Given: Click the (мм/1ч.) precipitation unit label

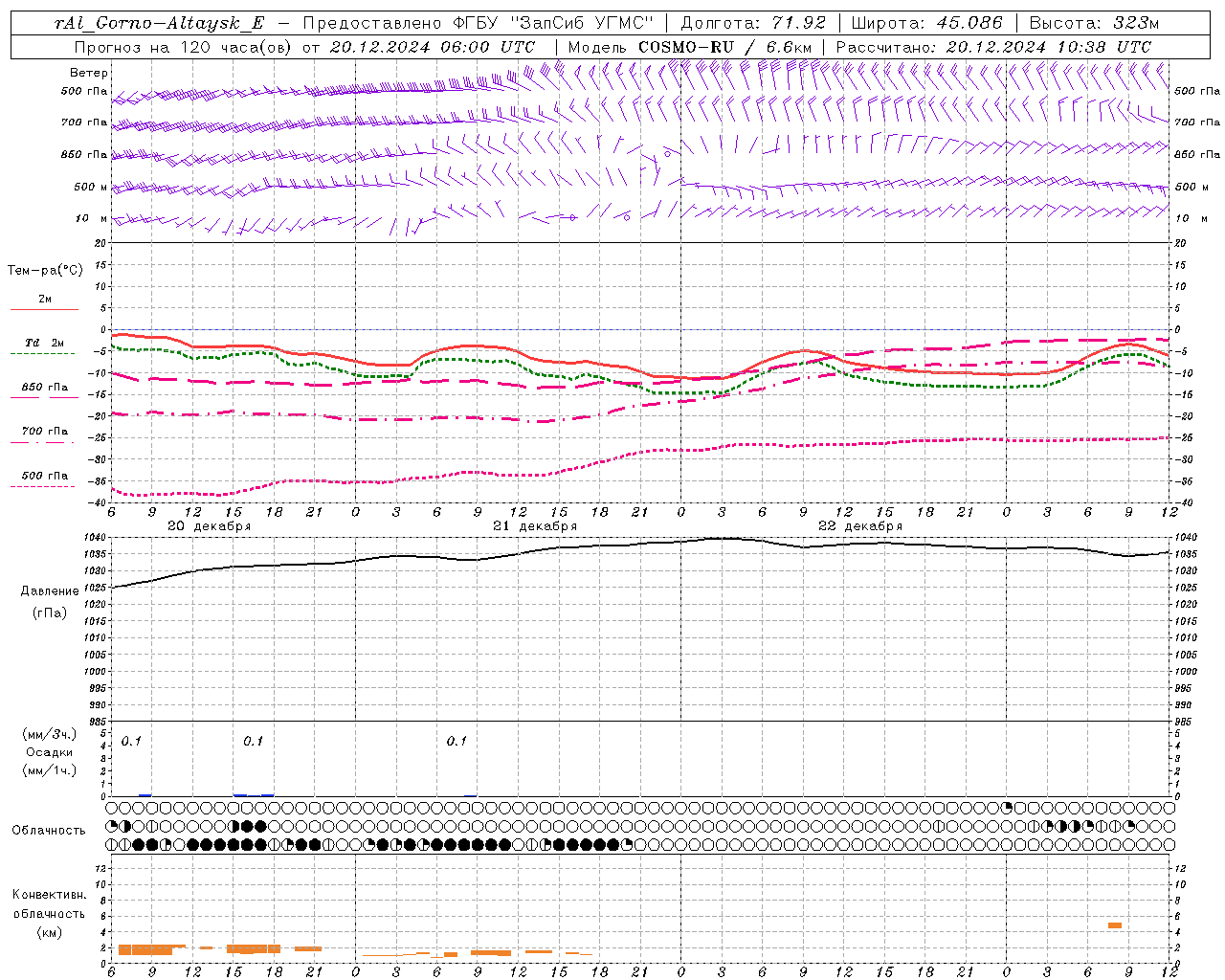Looking at the screenshot, I should click(49, 770).
